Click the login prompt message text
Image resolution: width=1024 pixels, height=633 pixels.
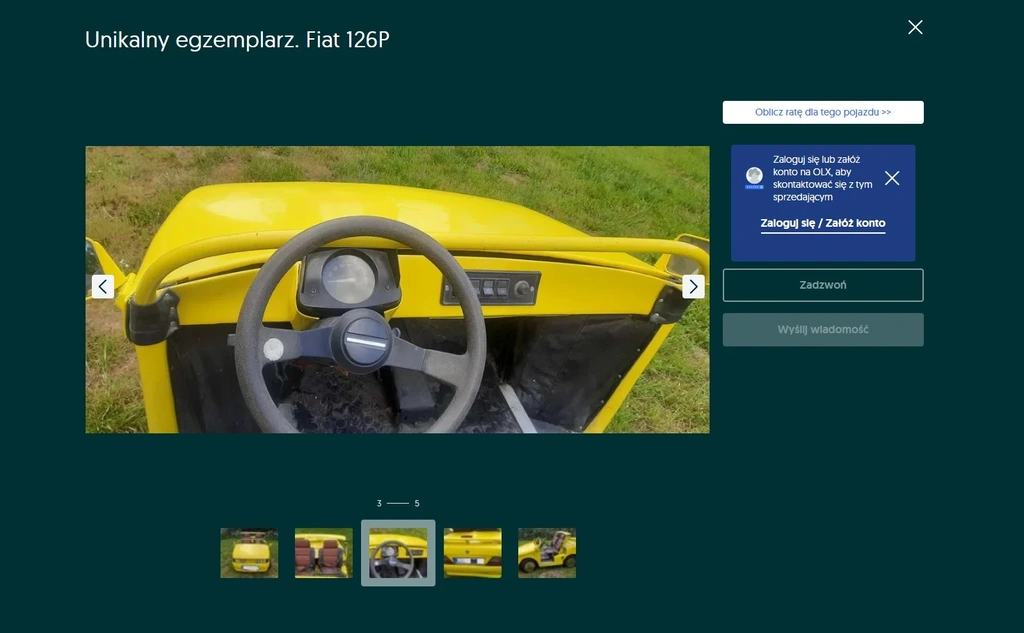click(822, 178)
